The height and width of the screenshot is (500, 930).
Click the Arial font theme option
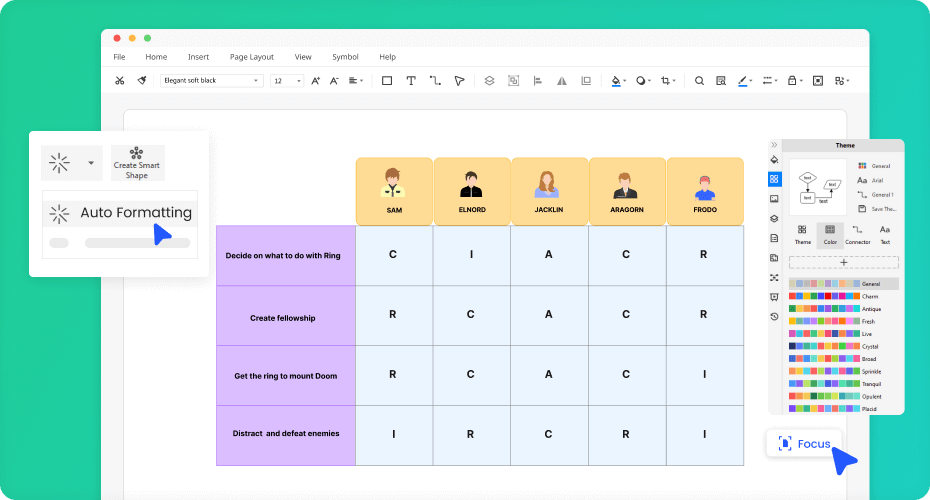pos(871,180)
